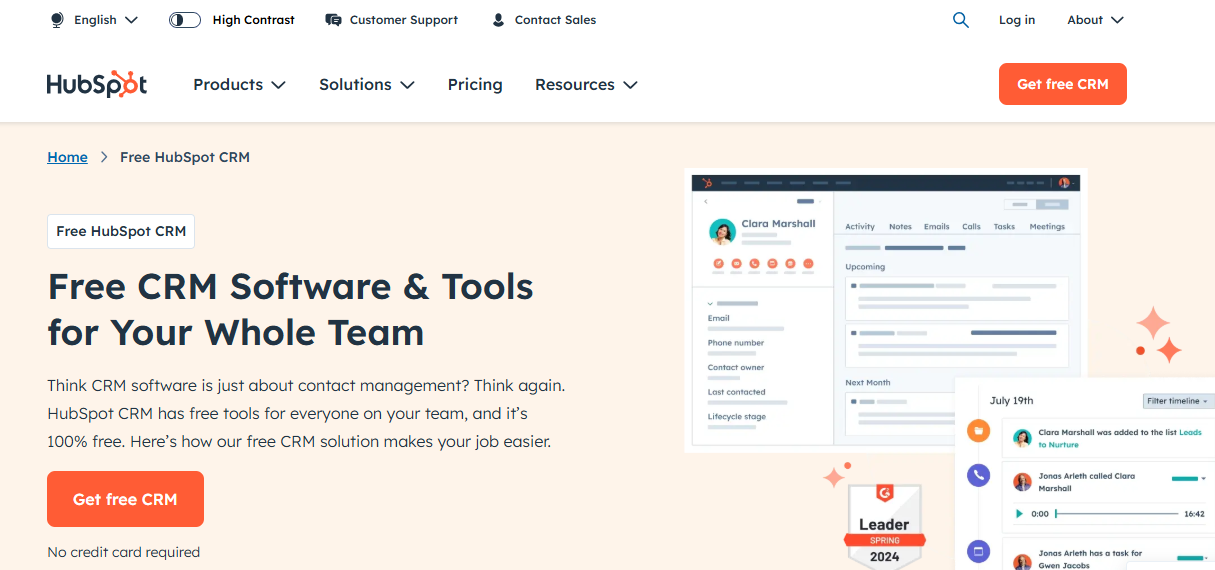Select the Meetings tab in the CRM preview
Screen dimensions: 1215x570
(x=1047, y=227)
